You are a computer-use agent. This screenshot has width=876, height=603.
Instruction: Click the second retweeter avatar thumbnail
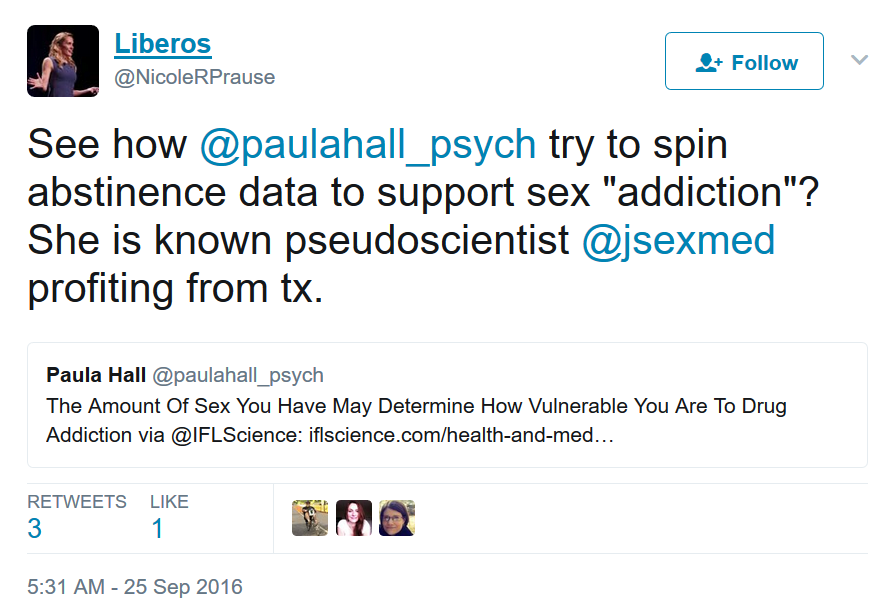coord(353,518)
